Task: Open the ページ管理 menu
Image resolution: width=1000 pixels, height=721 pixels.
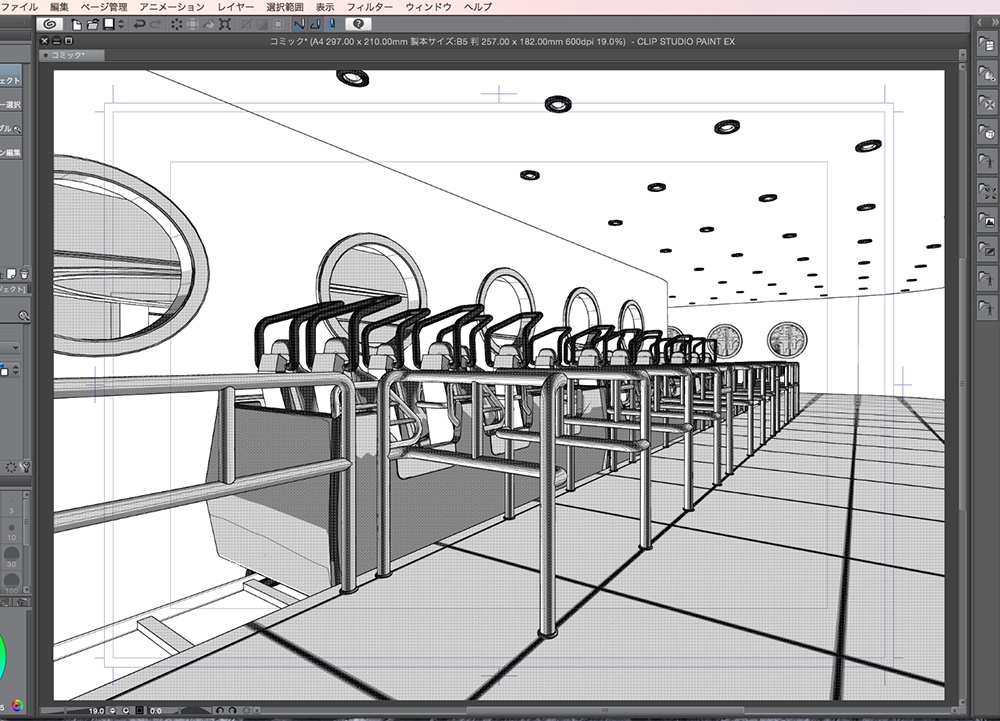Action: click(104, 7)
